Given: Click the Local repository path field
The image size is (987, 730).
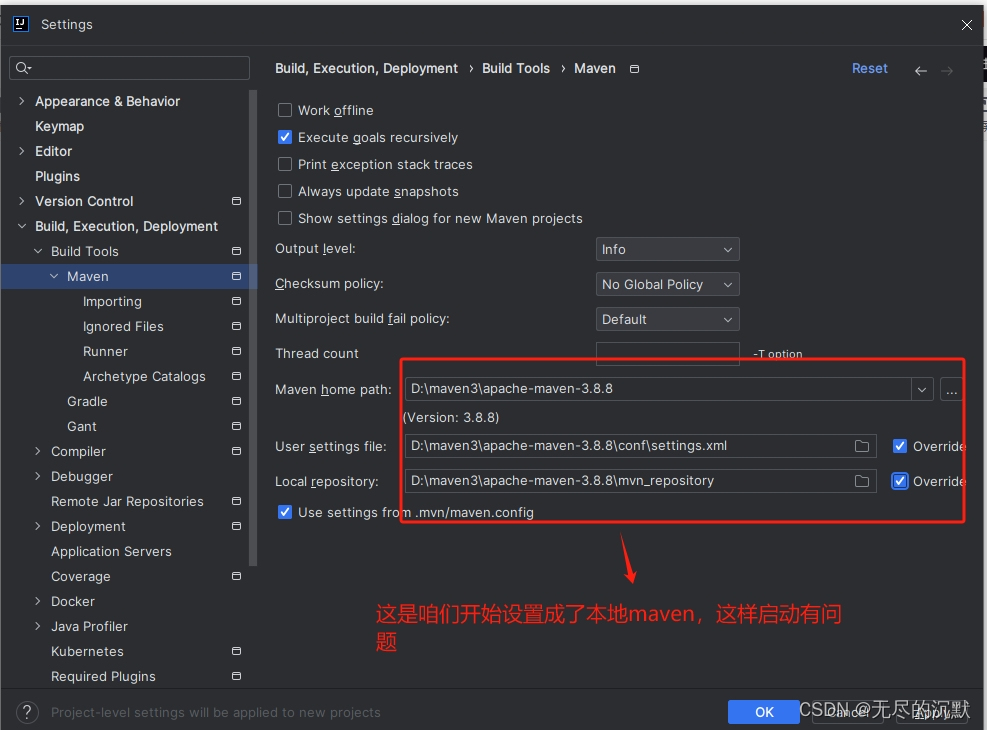Looking at the screenshot, I should (640, 481).
